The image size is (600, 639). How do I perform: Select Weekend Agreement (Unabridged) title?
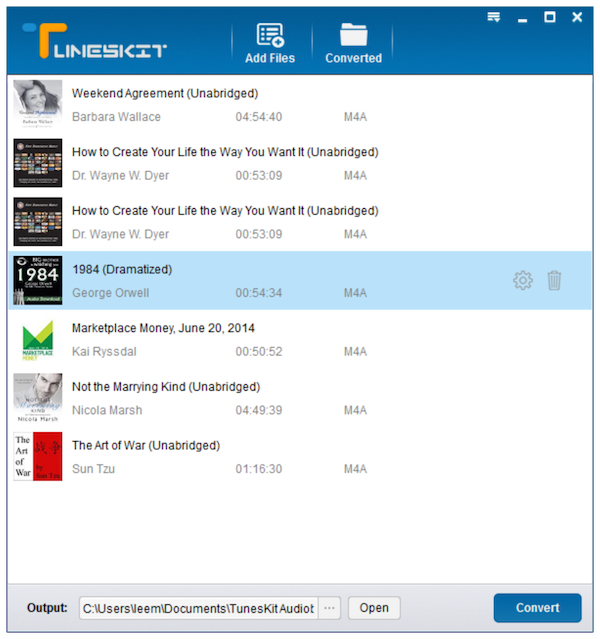click(x=165, y=93)
